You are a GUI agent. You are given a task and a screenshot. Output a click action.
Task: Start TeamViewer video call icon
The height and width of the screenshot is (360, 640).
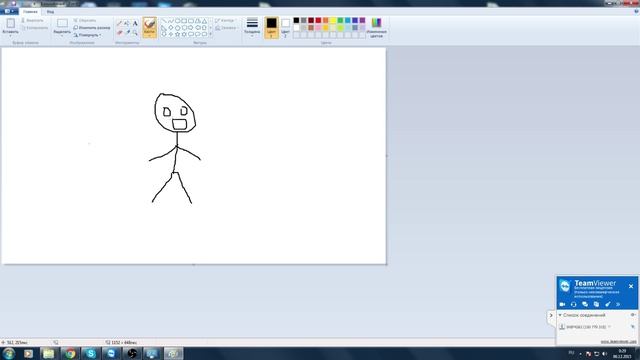(x=562, y=304)
